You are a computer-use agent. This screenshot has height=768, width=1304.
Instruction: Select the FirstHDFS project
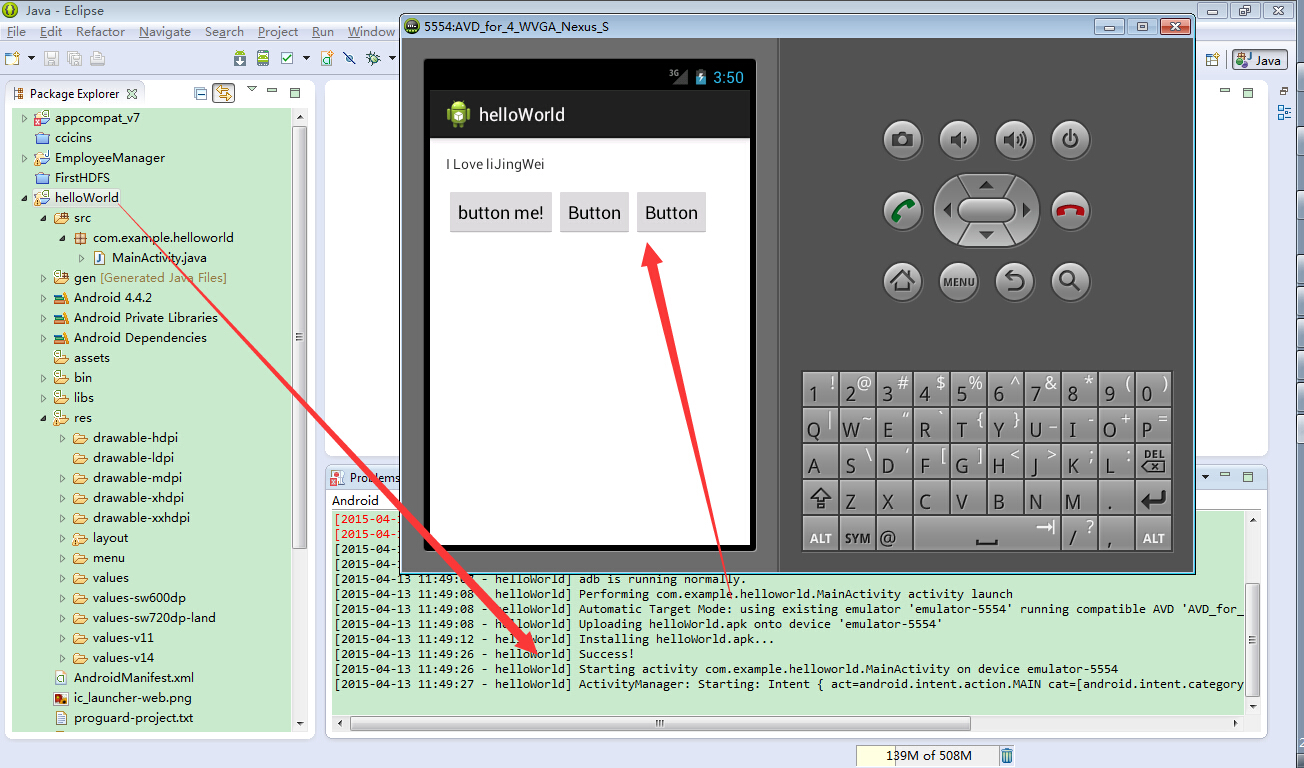(82, 177)
